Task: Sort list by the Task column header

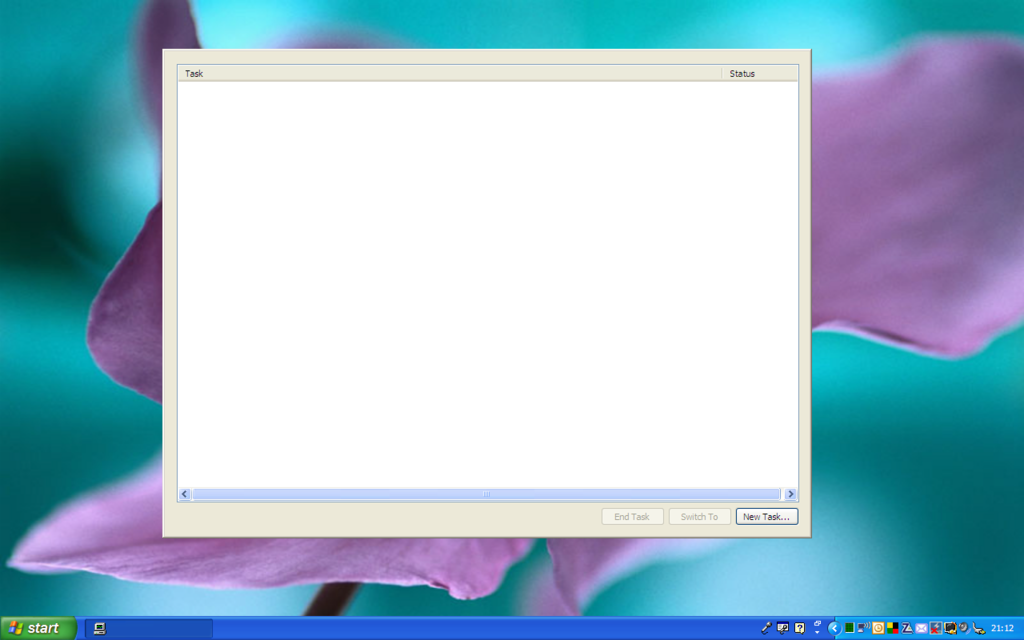Action: (x=450, y=73)
